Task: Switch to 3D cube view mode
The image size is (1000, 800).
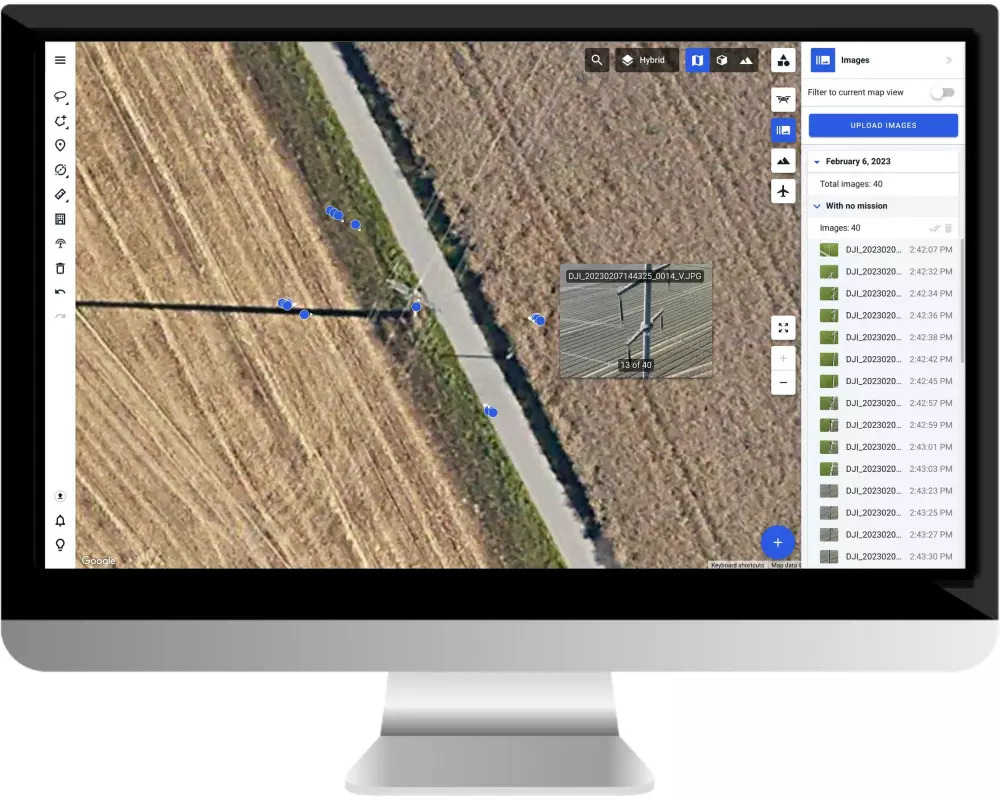Action: (x=721, y=60)
